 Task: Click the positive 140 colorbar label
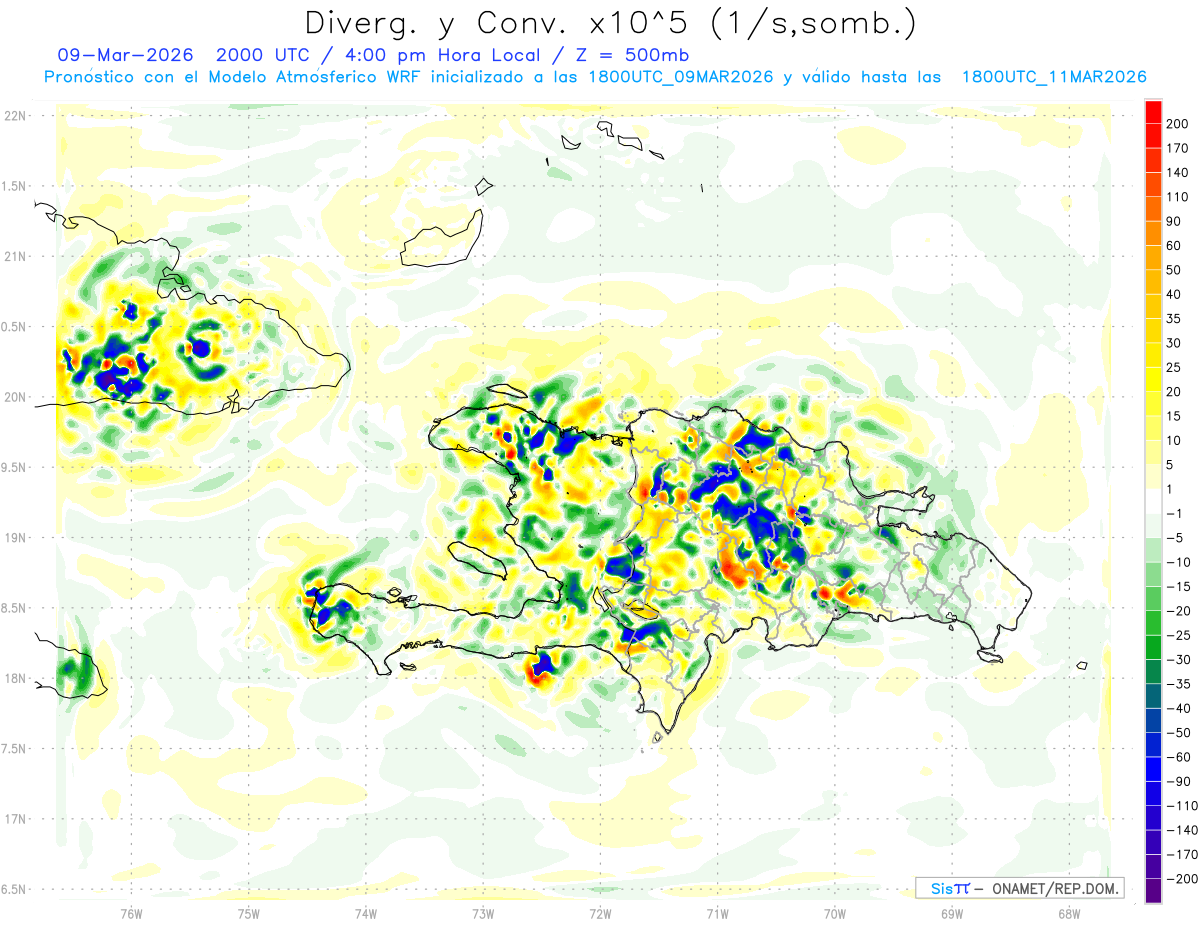1178,173
